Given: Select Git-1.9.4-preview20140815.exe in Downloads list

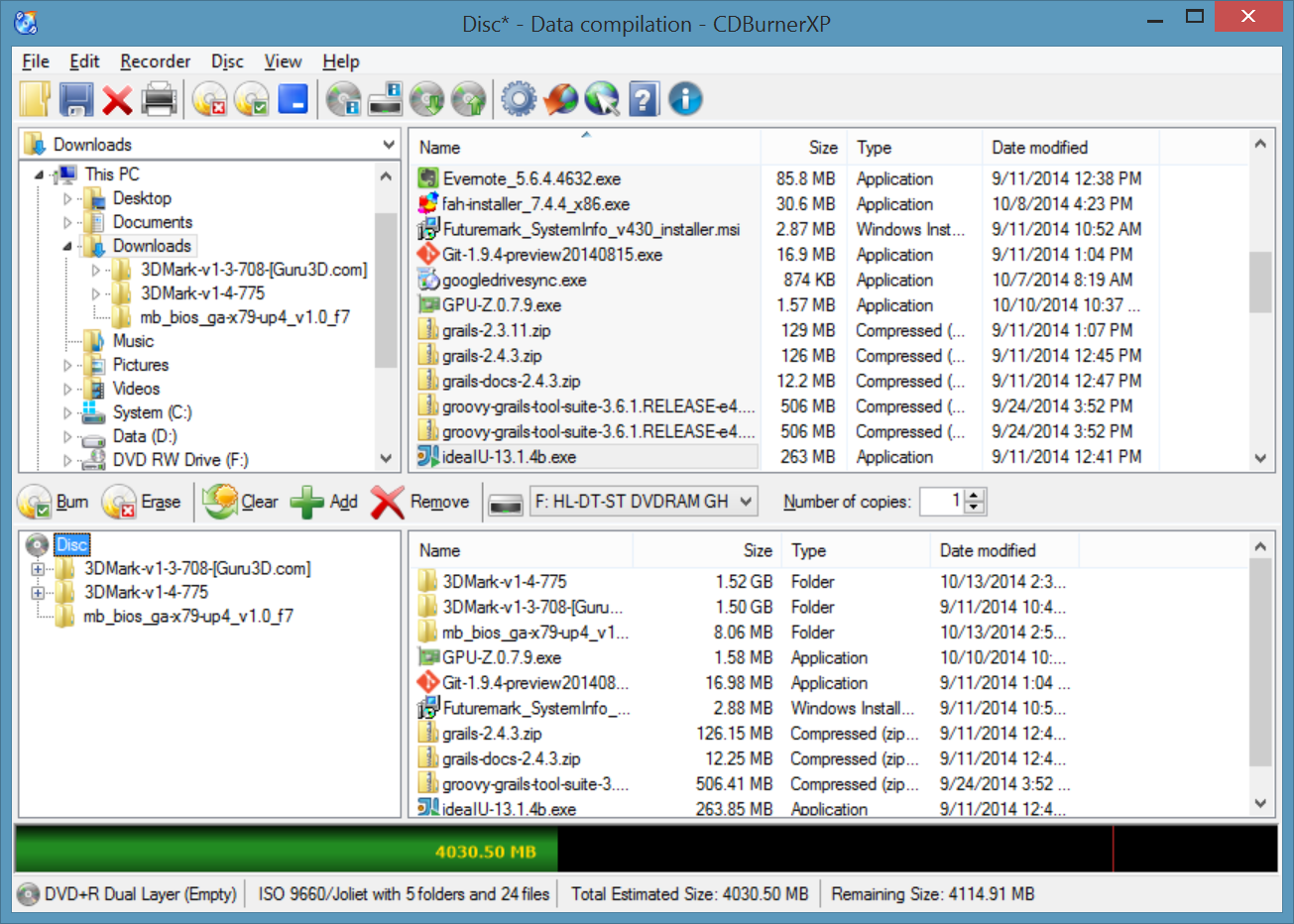Looking at the screenshot, I should (552, 255).
